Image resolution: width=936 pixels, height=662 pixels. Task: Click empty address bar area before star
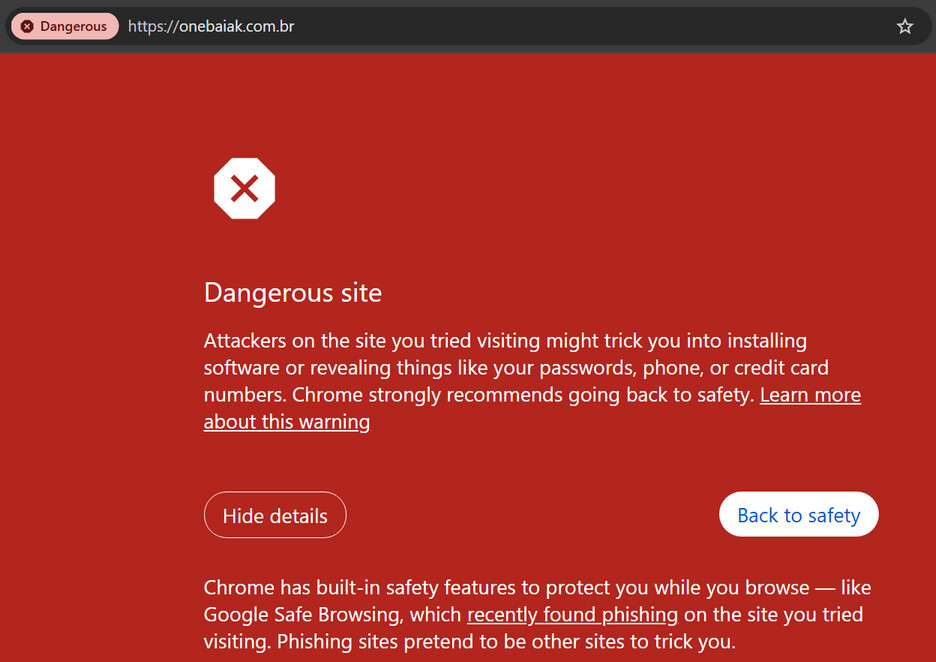click(600, 27)
